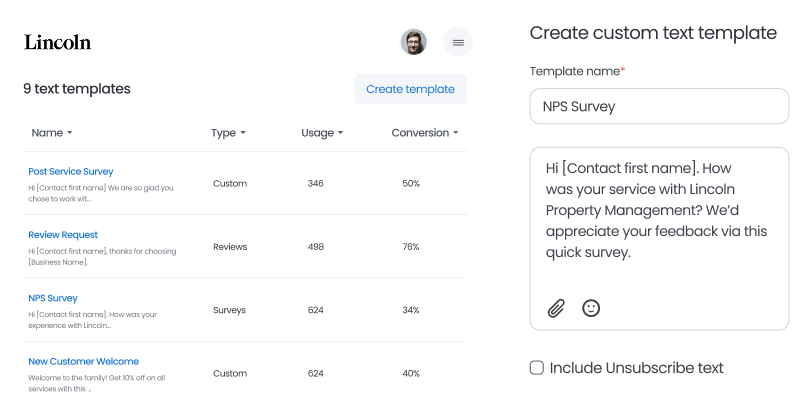The image size is (812, 419).
Task: Click the Post Service Survey preview text
Action: pyautogui.click(x=100, y=192)
